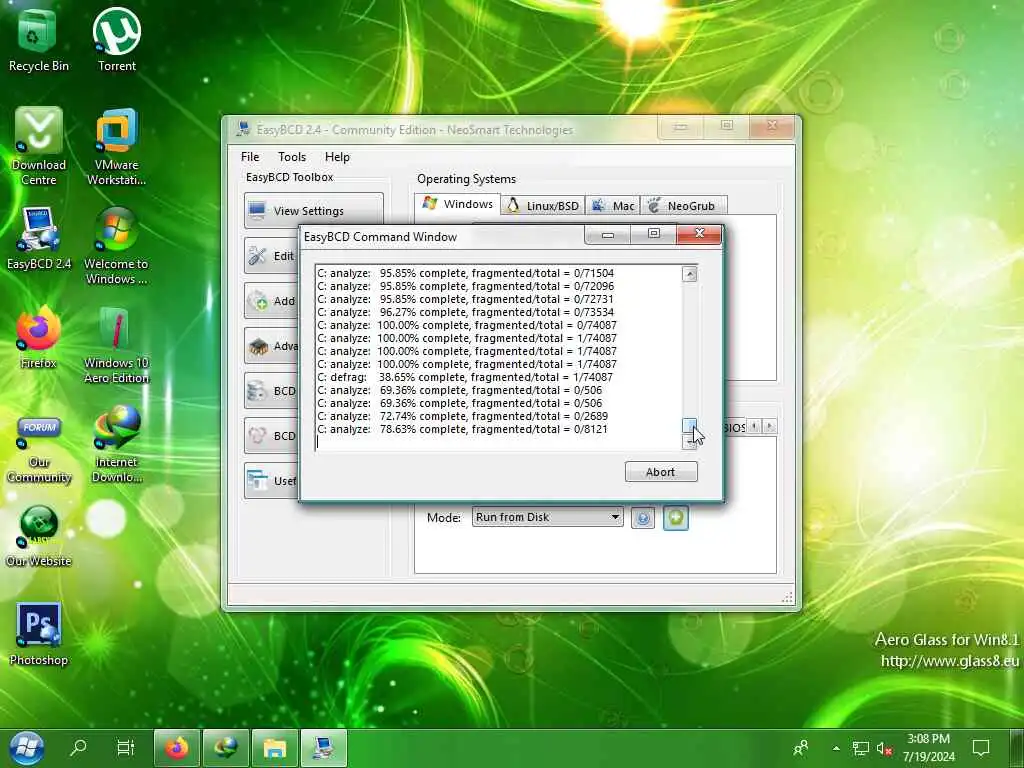Open the Tools menu in EasyBCD
Image resolution: width=1024 pixels, height=768 pixels.
(x=292, y=157)
